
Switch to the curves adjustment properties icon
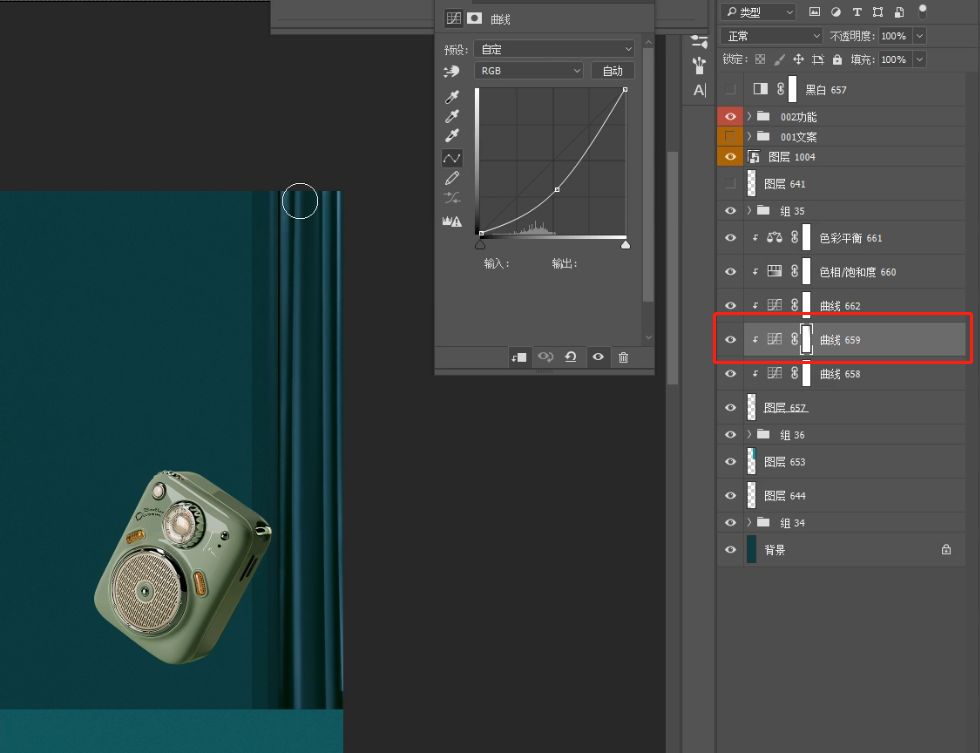pyautogui.click(x=454, y=18)
